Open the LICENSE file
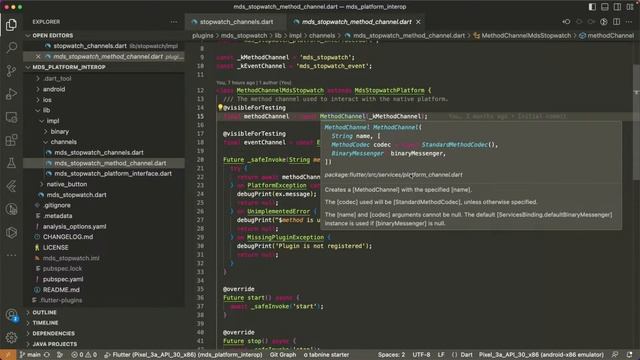Viewport: 640px width, 360px height. coord(56,247)
